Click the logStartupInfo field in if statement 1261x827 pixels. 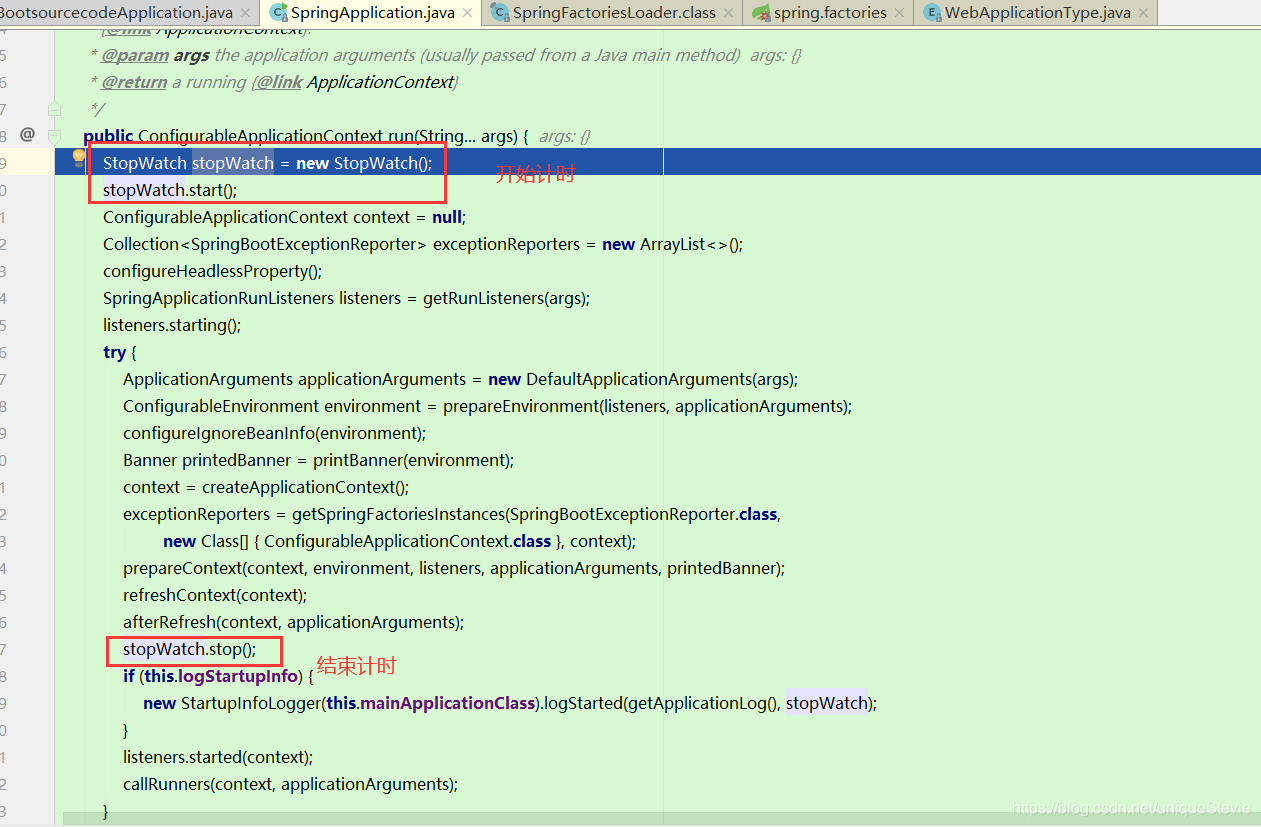(238, 676)
